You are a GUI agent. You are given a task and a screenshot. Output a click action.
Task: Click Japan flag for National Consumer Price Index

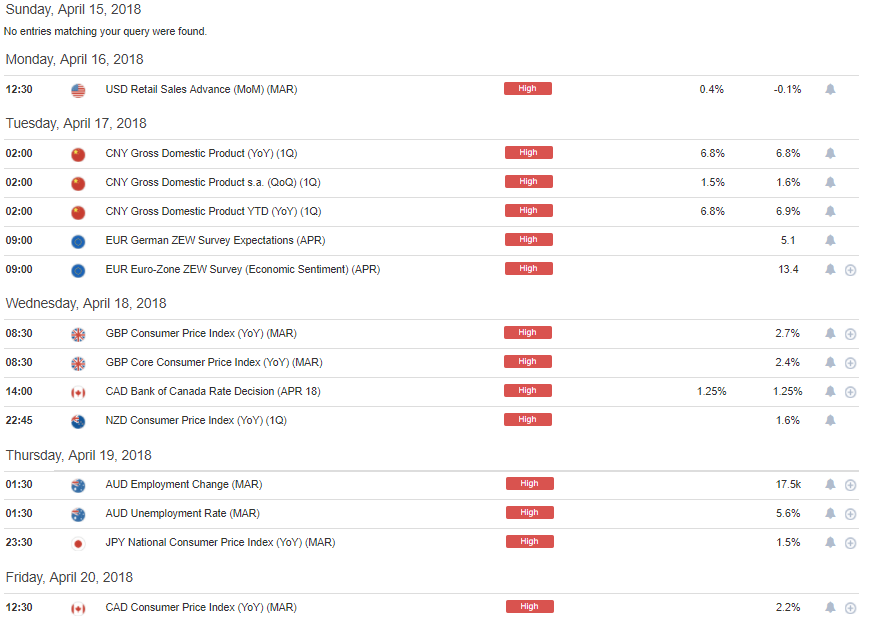click(x=78, y=543)
